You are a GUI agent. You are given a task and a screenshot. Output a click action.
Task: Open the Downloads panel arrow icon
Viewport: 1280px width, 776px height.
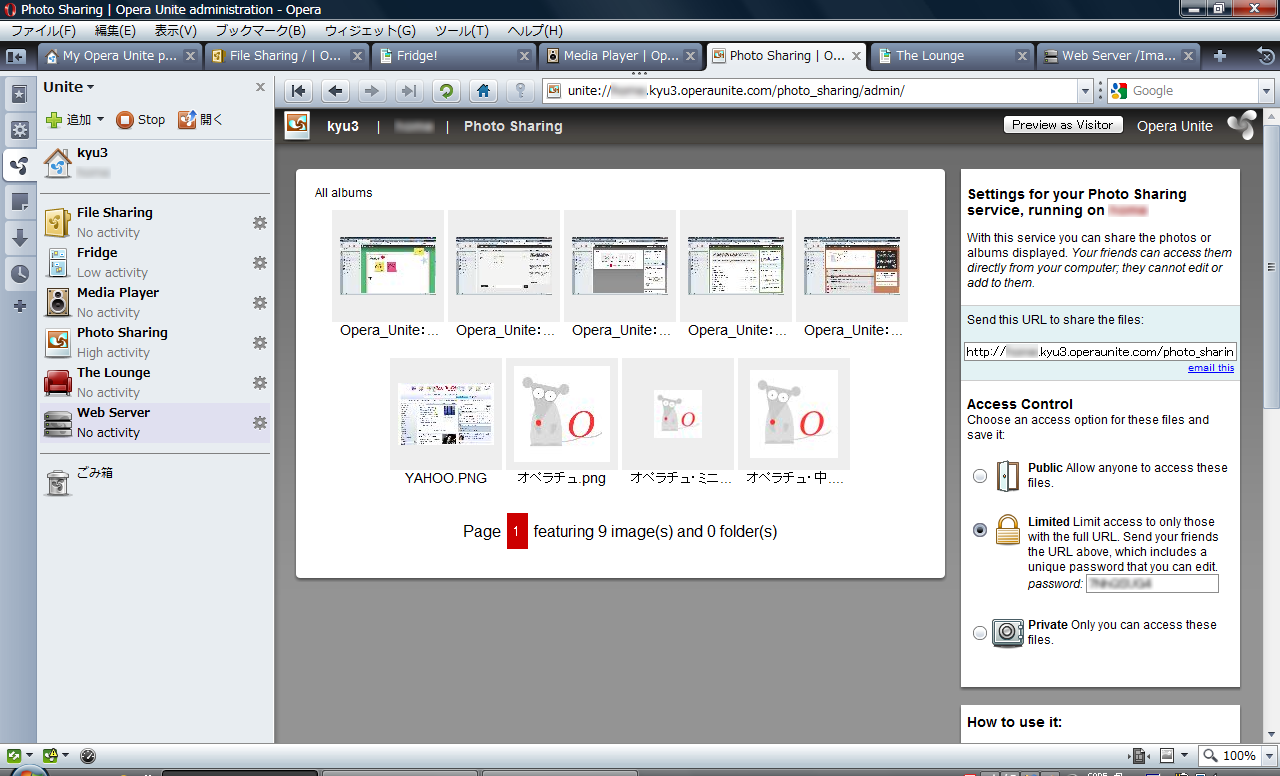pos(19,238)
